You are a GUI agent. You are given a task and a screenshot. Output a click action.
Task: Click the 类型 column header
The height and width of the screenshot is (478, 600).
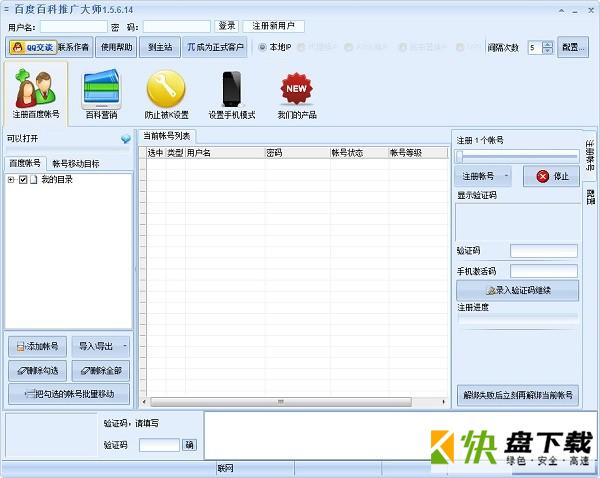[x=175, y=153]
